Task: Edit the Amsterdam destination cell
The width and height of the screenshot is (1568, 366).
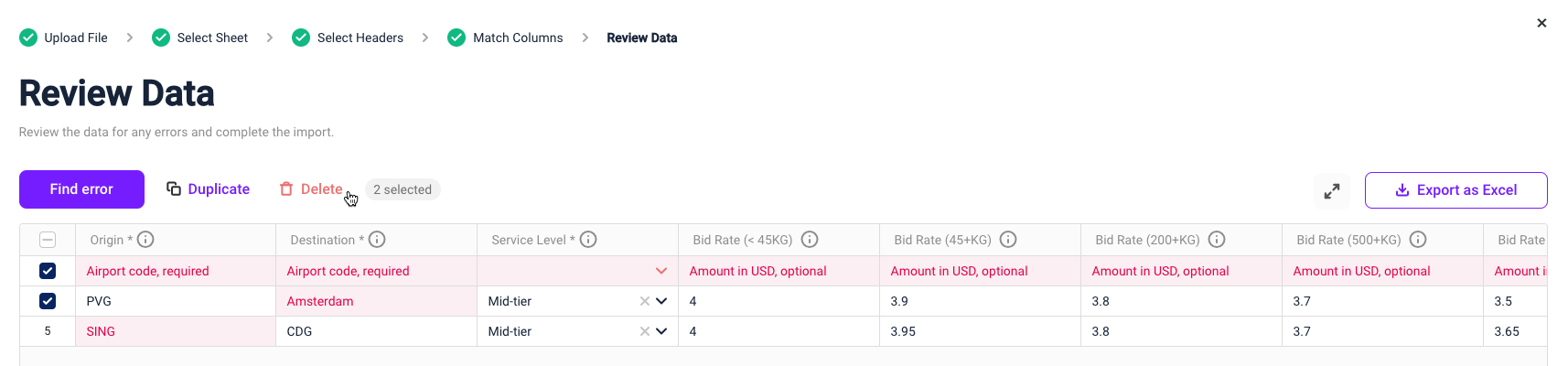Action: 376,301
